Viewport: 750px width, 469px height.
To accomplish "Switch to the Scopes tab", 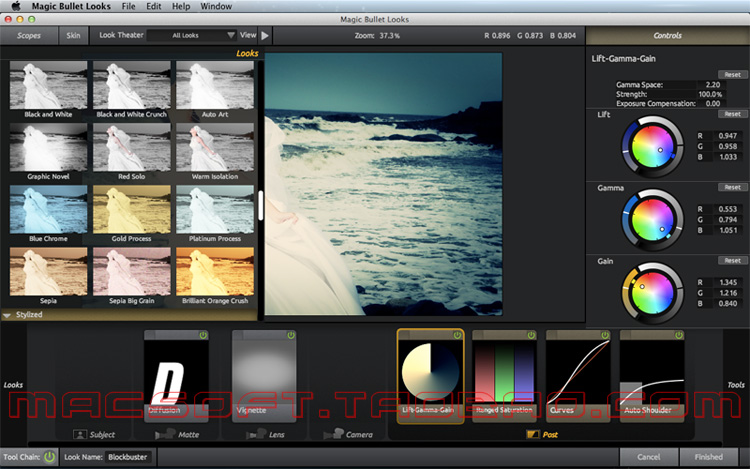I will pyautogui.click(x=29, y=35).
